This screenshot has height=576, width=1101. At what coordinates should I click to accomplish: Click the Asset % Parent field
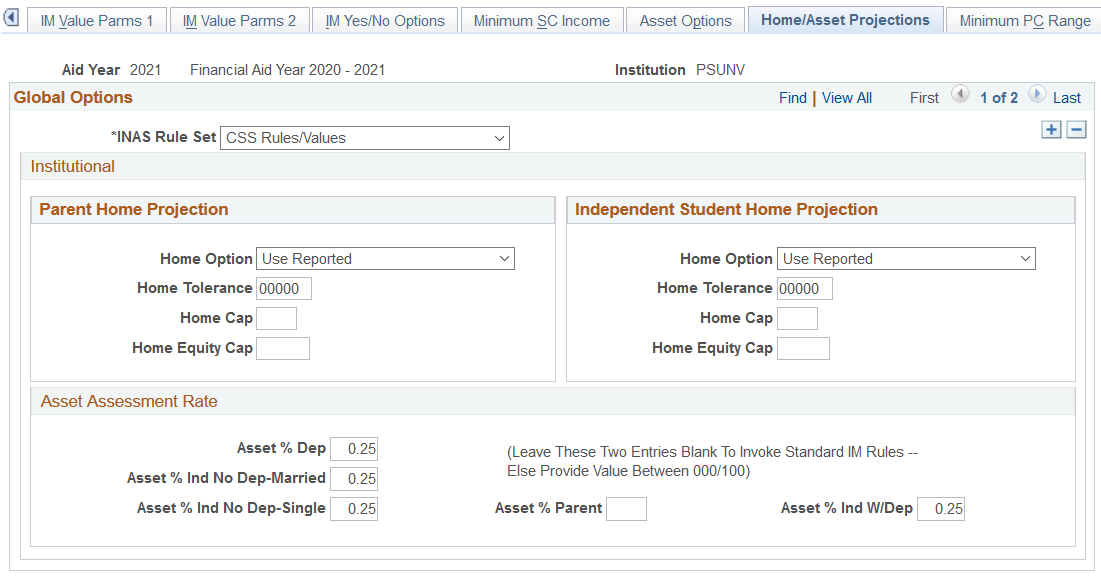pyautogui.click(x=626, y=508)
